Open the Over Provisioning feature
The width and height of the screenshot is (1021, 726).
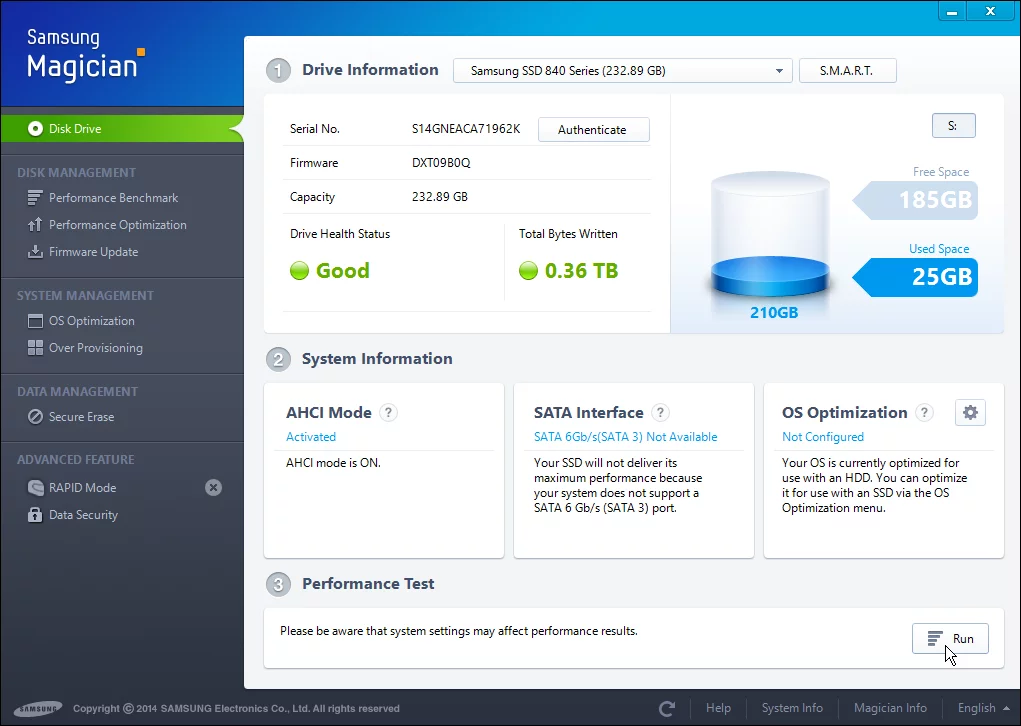point(94,347)
